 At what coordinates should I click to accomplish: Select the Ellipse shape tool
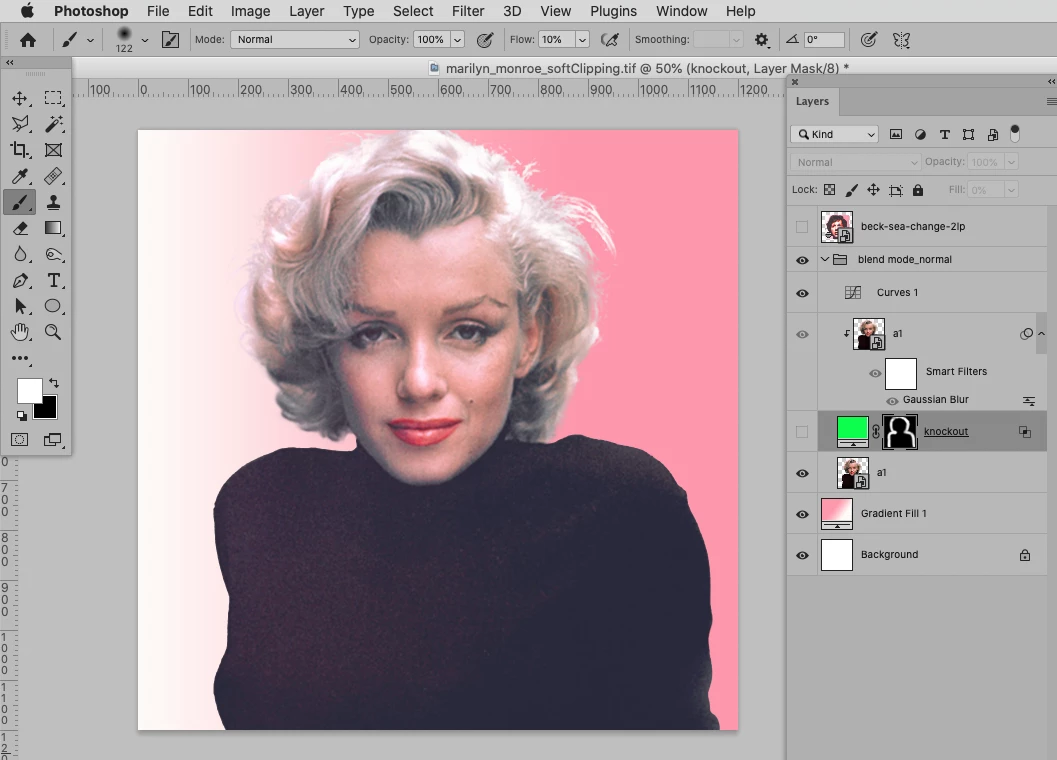[53, 306]
